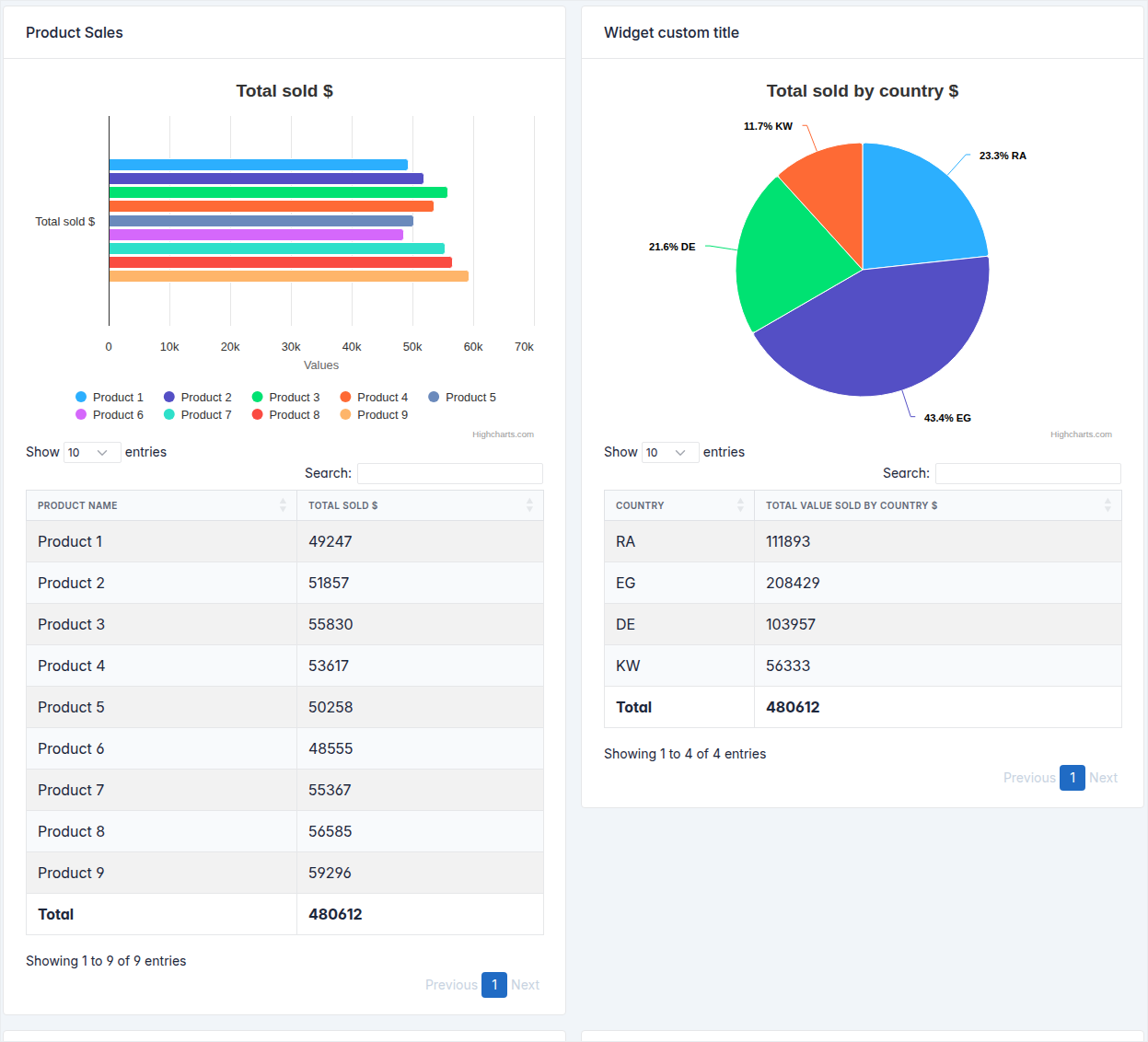Click the 11.7% KW pie label
The image size is (1148, 1042).
pyautogui.click(x=768, y=126)
